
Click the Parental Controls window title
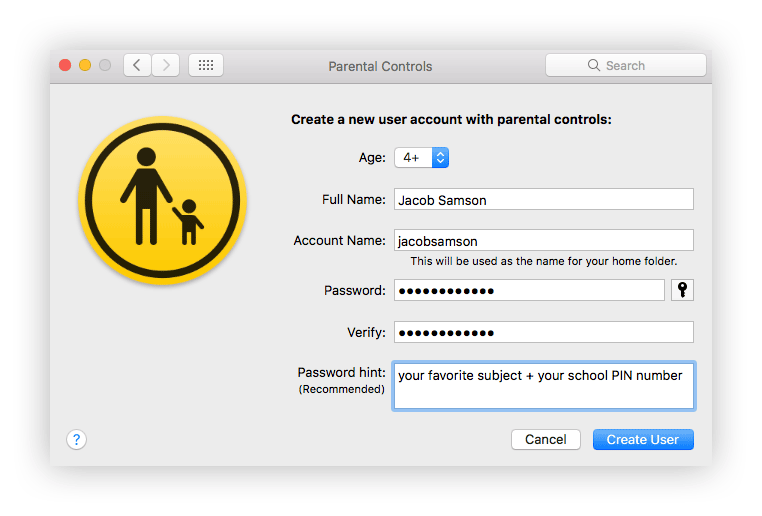coord(380,66)
